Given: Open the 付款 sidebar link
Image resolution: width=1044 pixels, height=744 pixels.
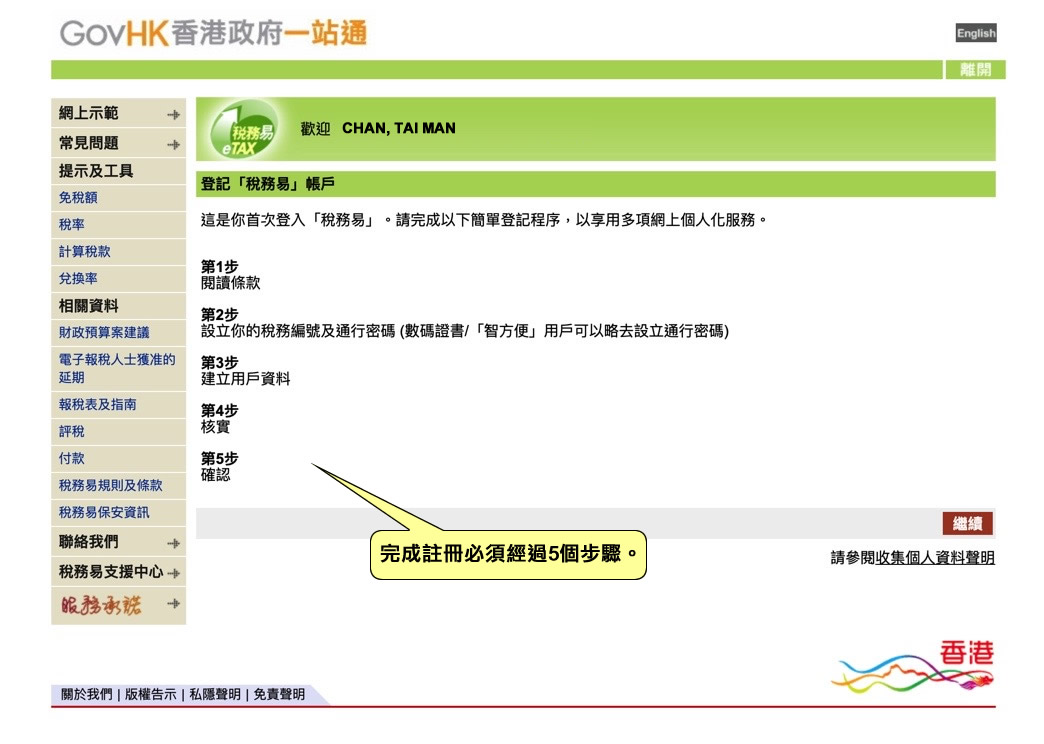Looking at the screenshot, I should pyautogui.click(x=71, y=458).
